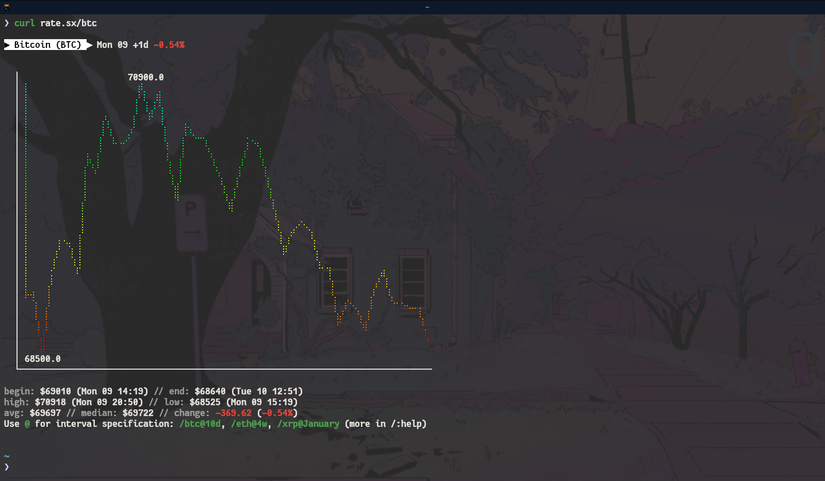Click the low timestamp '(Mon 09 15:19)'
825x481 pixels.
pyautogui.click(x=262, y=402)
